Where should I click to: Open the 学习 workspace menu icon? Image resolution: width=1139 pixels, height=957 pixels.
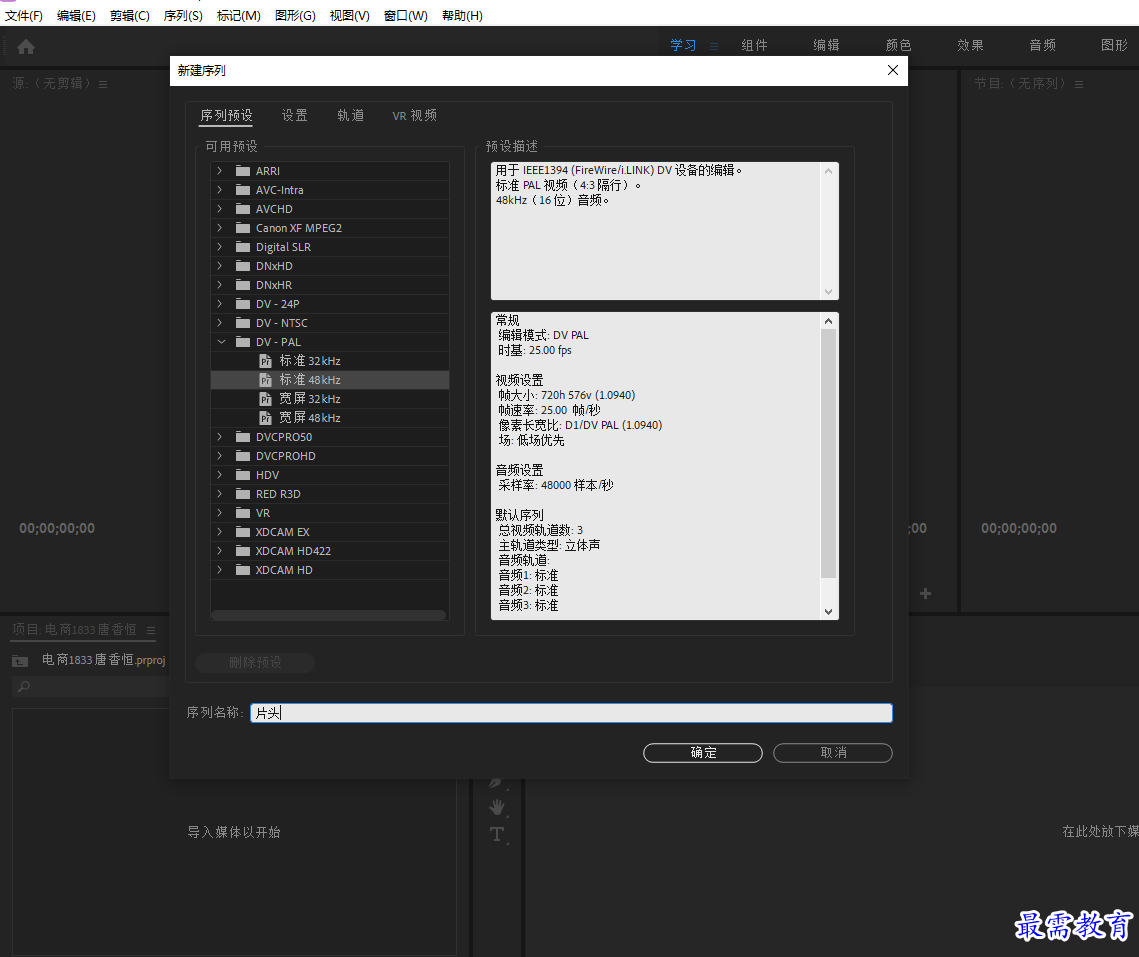click(714, 46)
